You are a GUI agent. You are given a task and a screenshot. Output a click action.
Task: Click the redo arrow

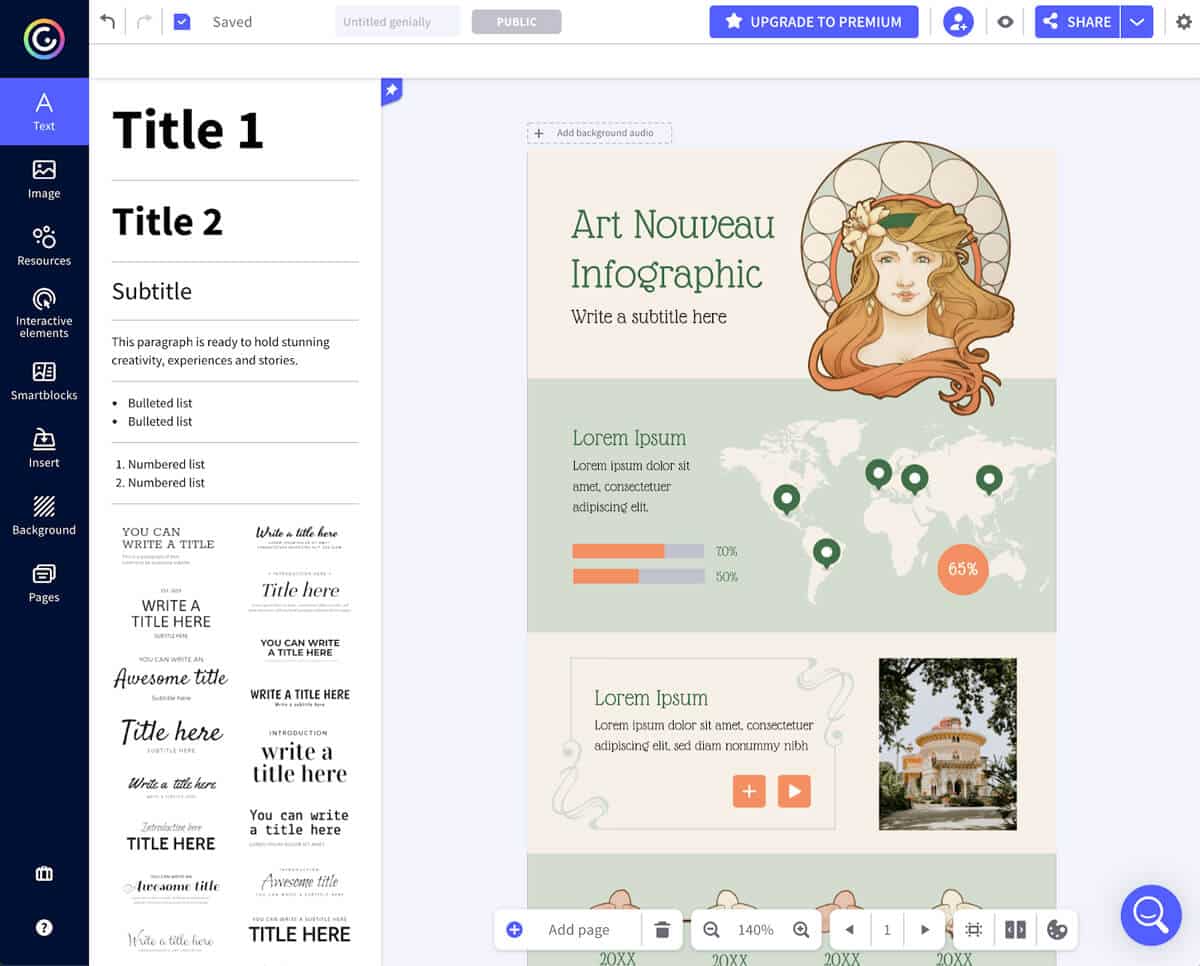[x=142, y=21]
